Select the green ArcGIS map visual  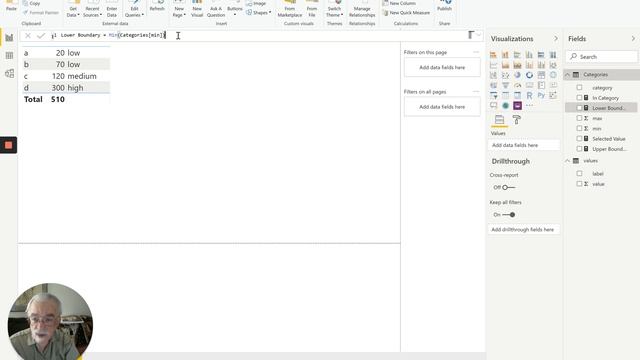coord(505,106)
